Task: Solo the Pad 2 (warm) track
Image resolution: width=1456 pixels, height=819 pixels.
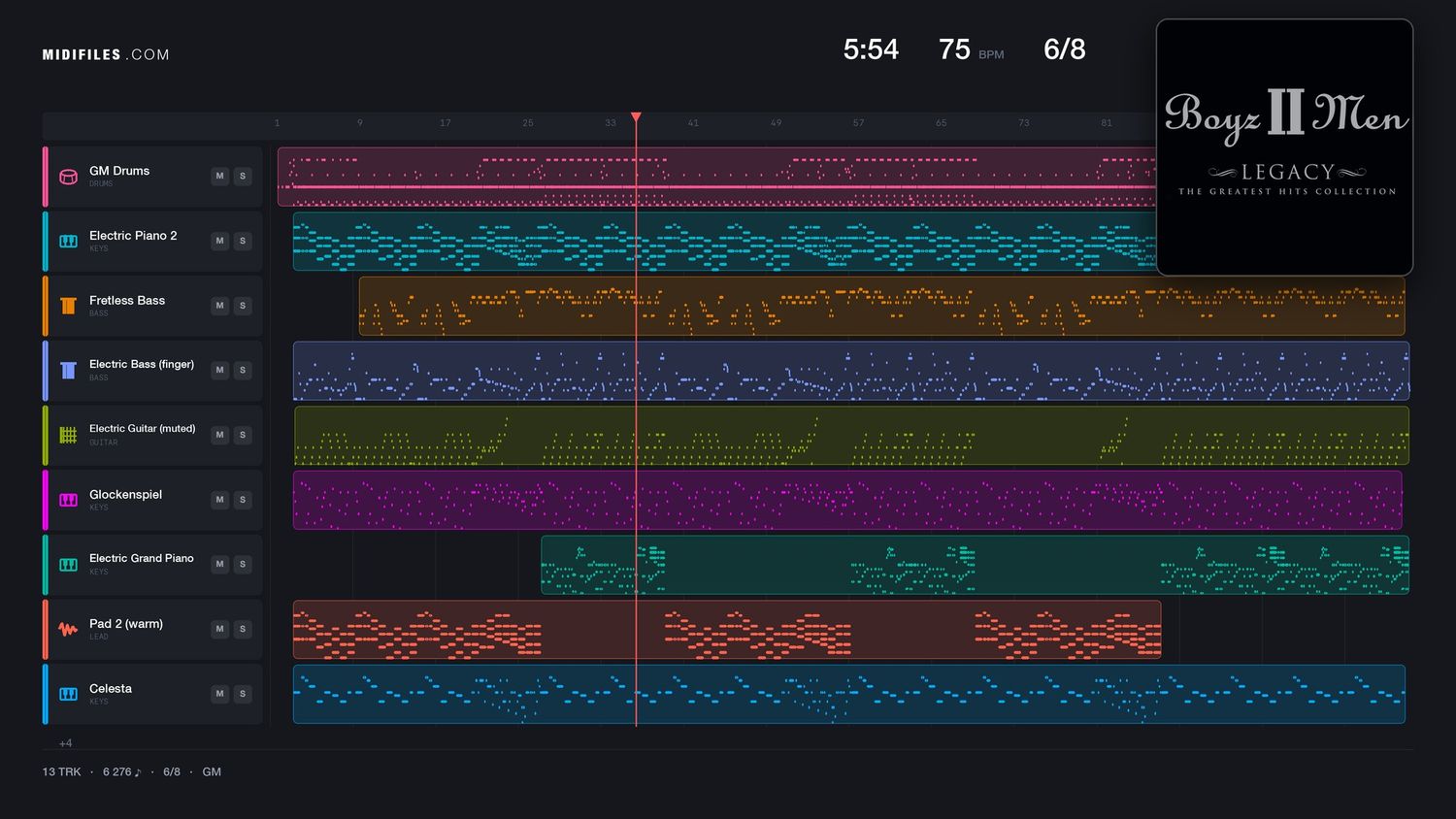Action: pos(243,629)
